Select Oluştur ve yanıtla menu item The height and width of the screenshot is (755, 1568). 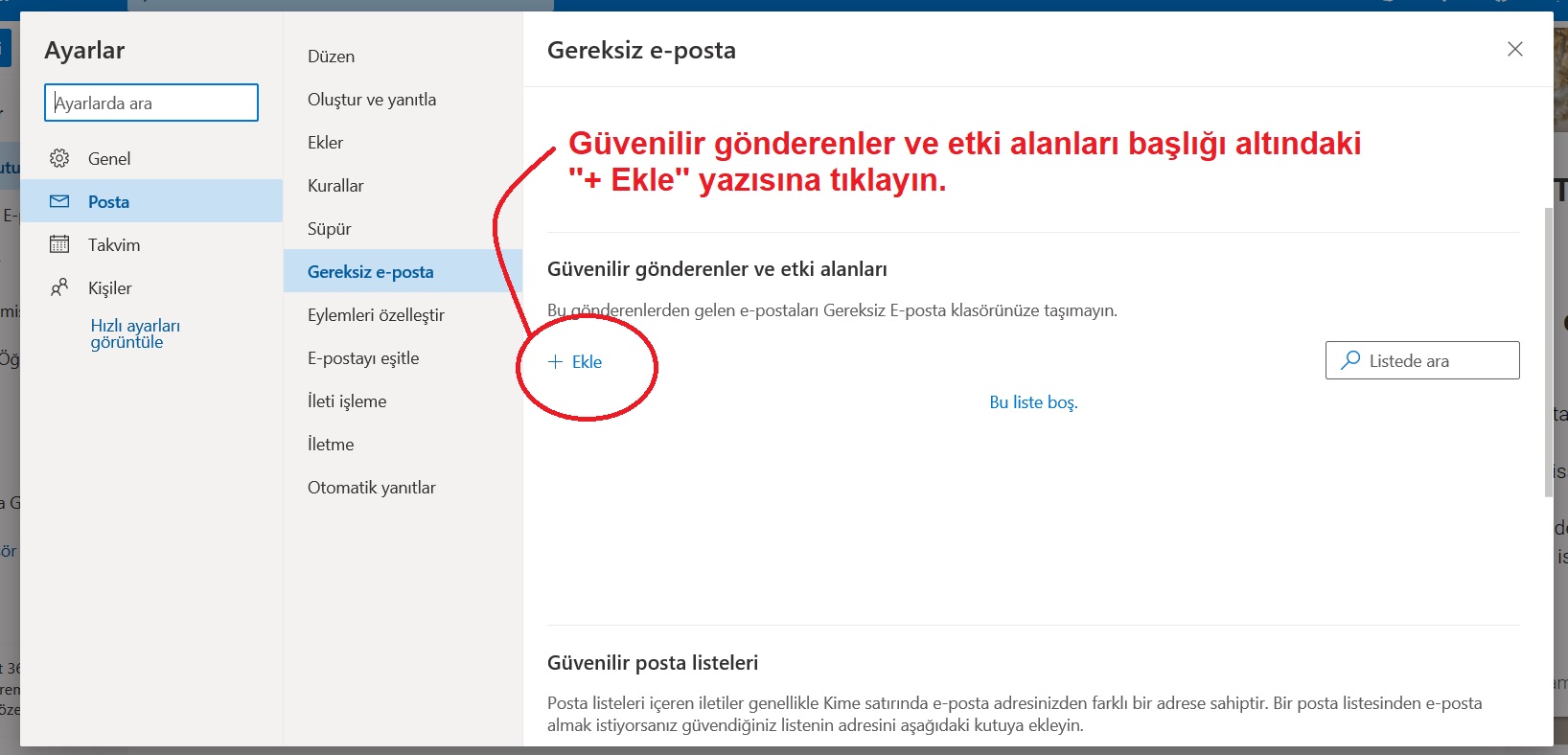coord(372,100)
